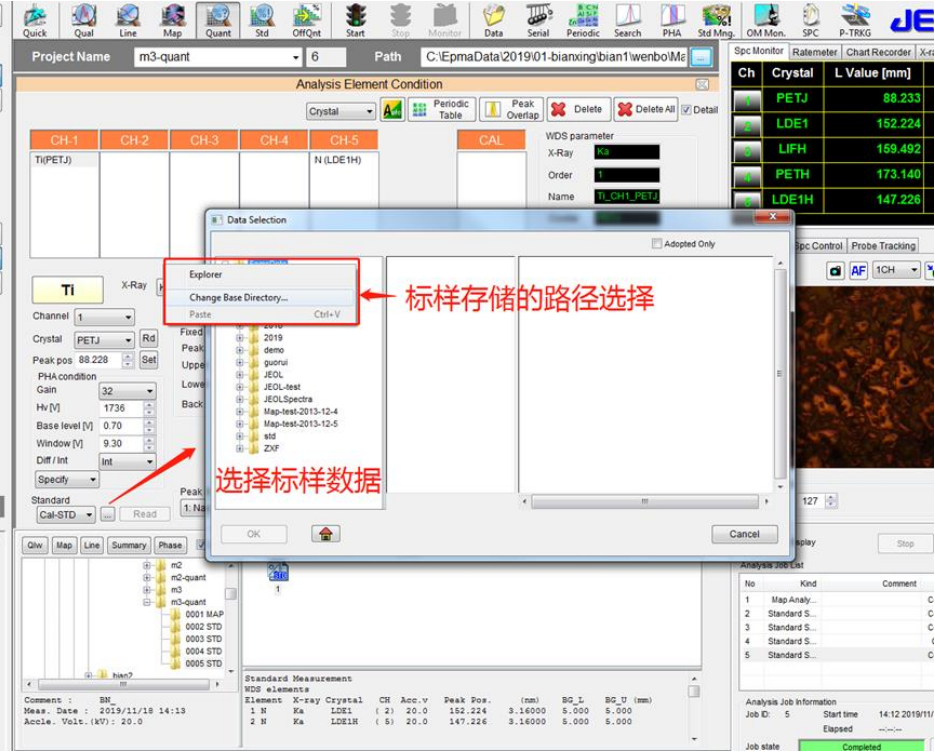Enable the Adopted Only checkbox
Screen dimensions: 935x752
[x=657, y=243]
